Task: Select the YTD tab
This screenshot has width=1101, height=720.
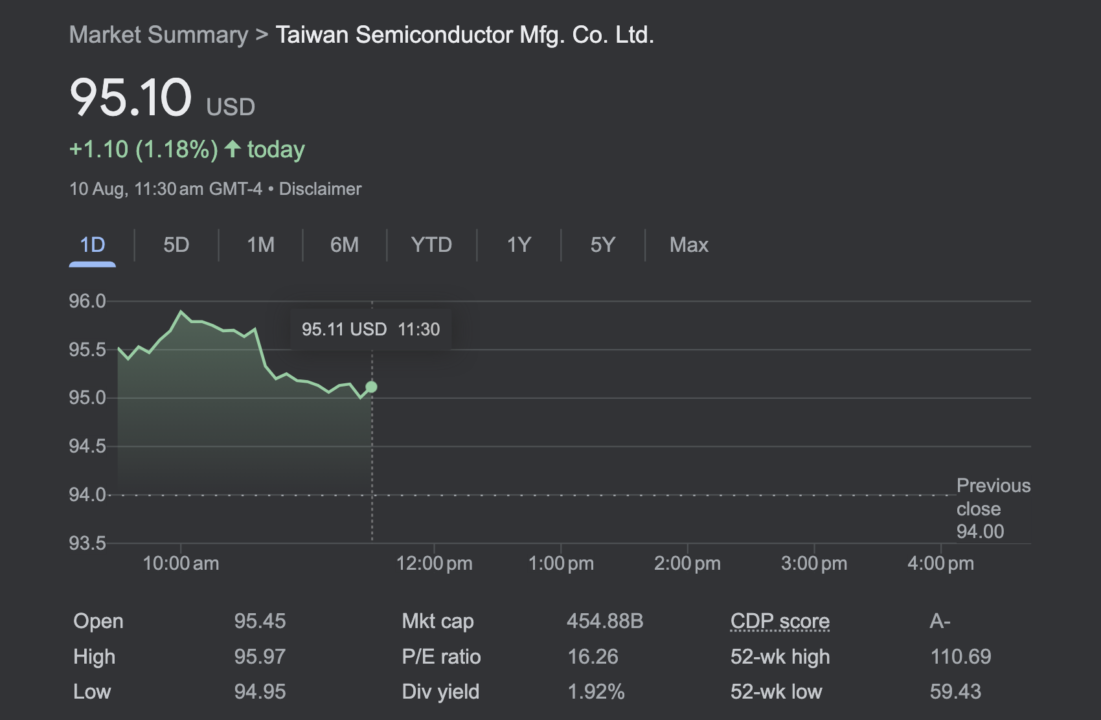Action: pos(431,245)
